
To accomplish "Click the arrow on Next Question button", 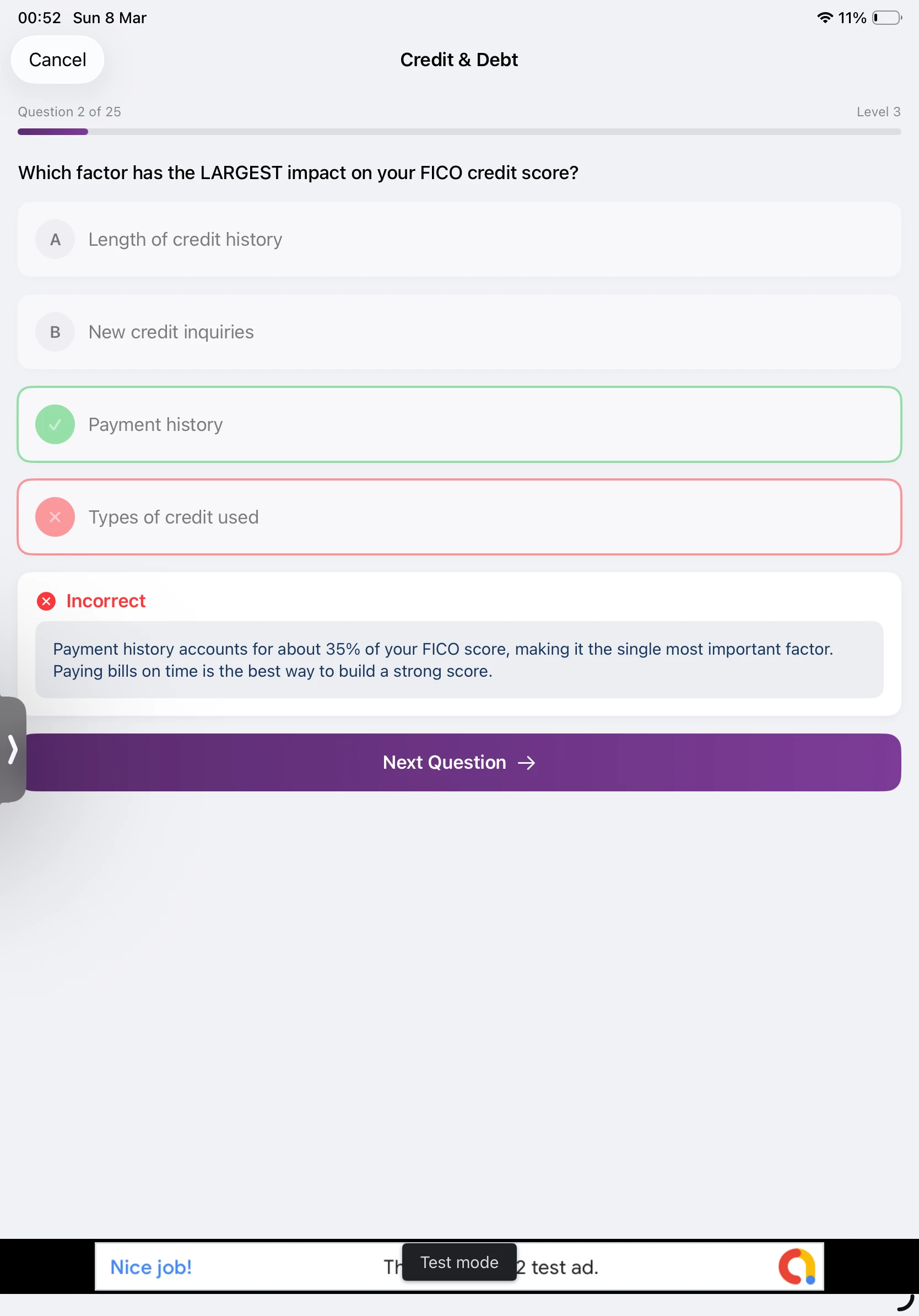I will tap(527, 763).
